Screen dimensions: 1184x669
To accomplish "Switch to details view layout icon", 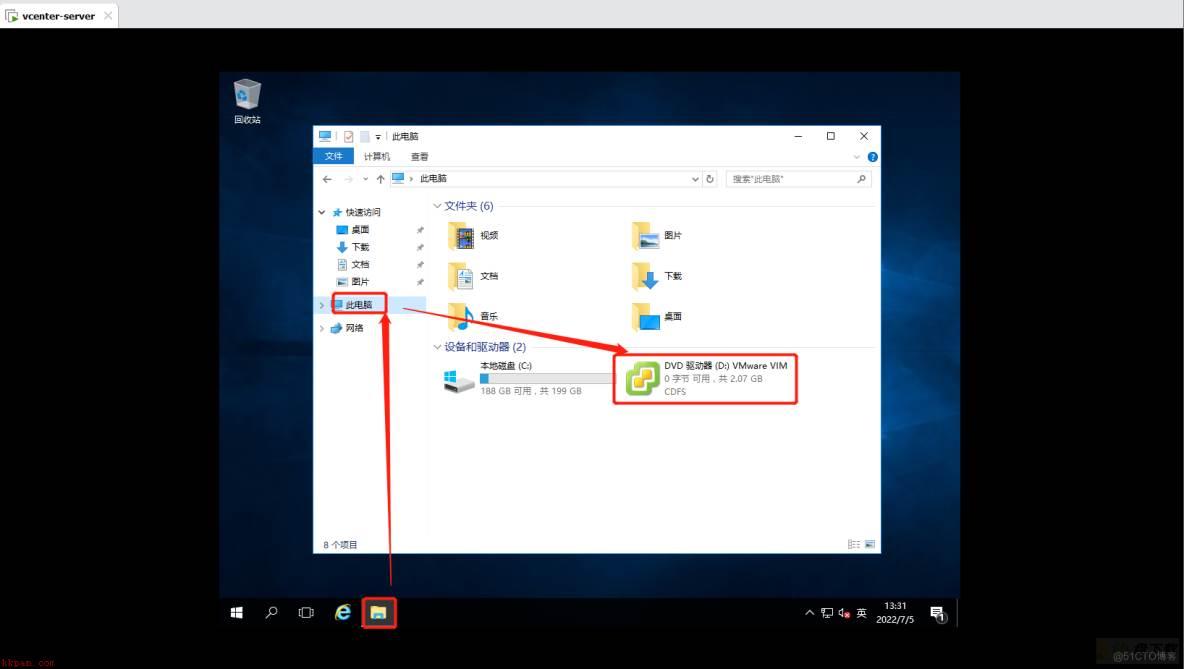I will coord(853,544).
